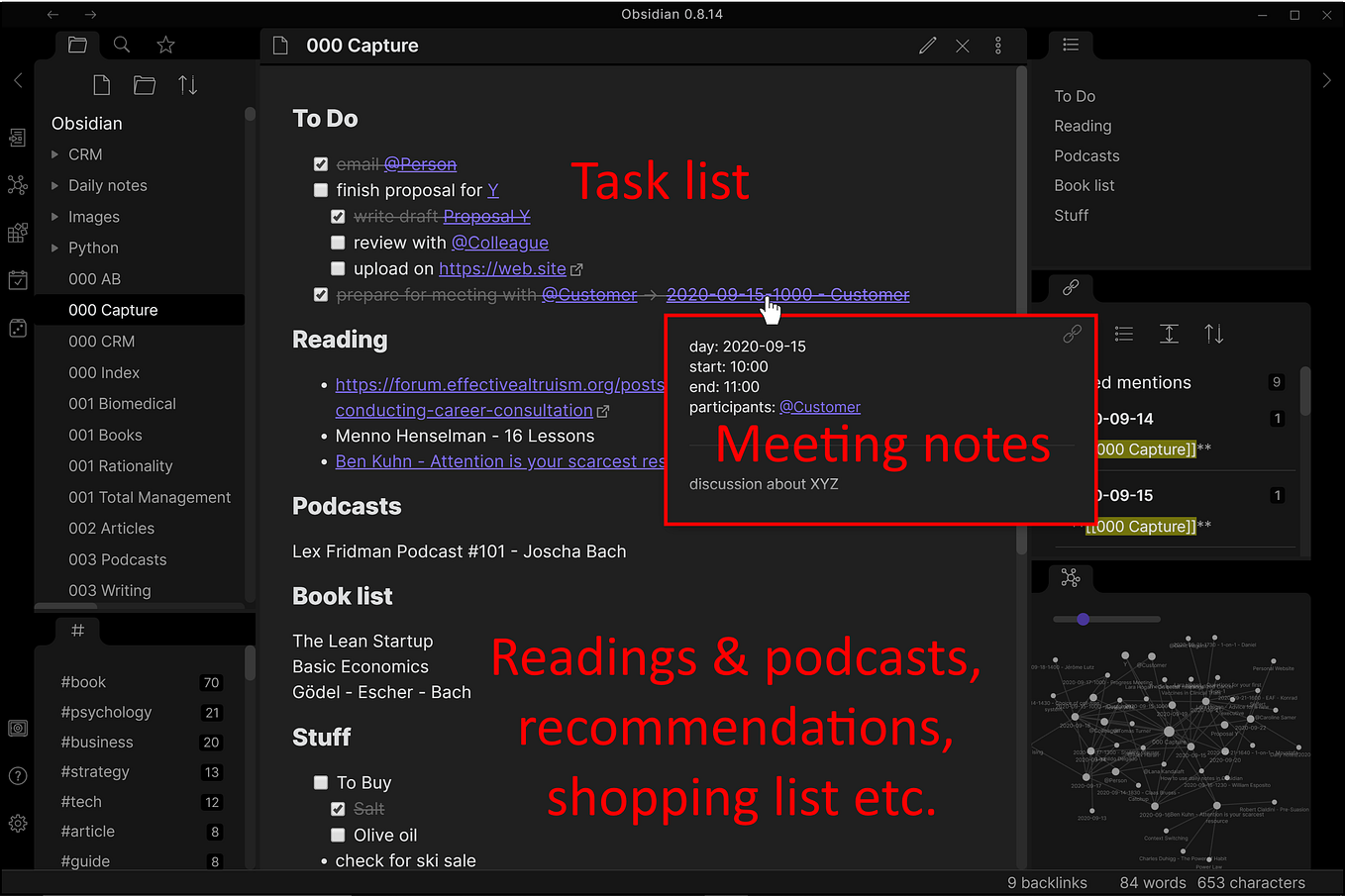Open more options via the three-dots icon
Viewport: 1345px width, 896px height.
tap(998, 45)
